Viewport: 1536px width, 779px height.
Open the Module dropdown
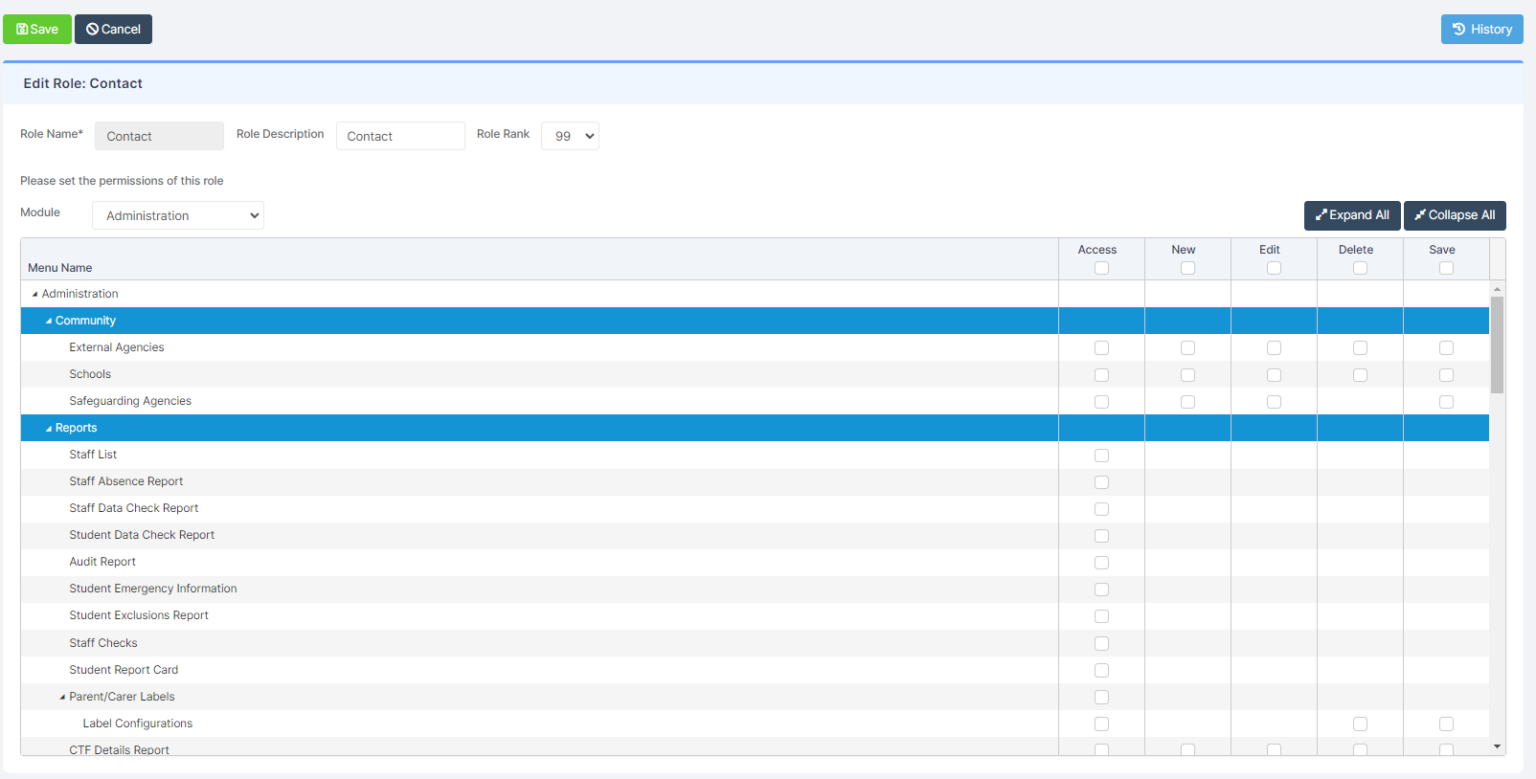pyautogui.click(x=177, y=215)
